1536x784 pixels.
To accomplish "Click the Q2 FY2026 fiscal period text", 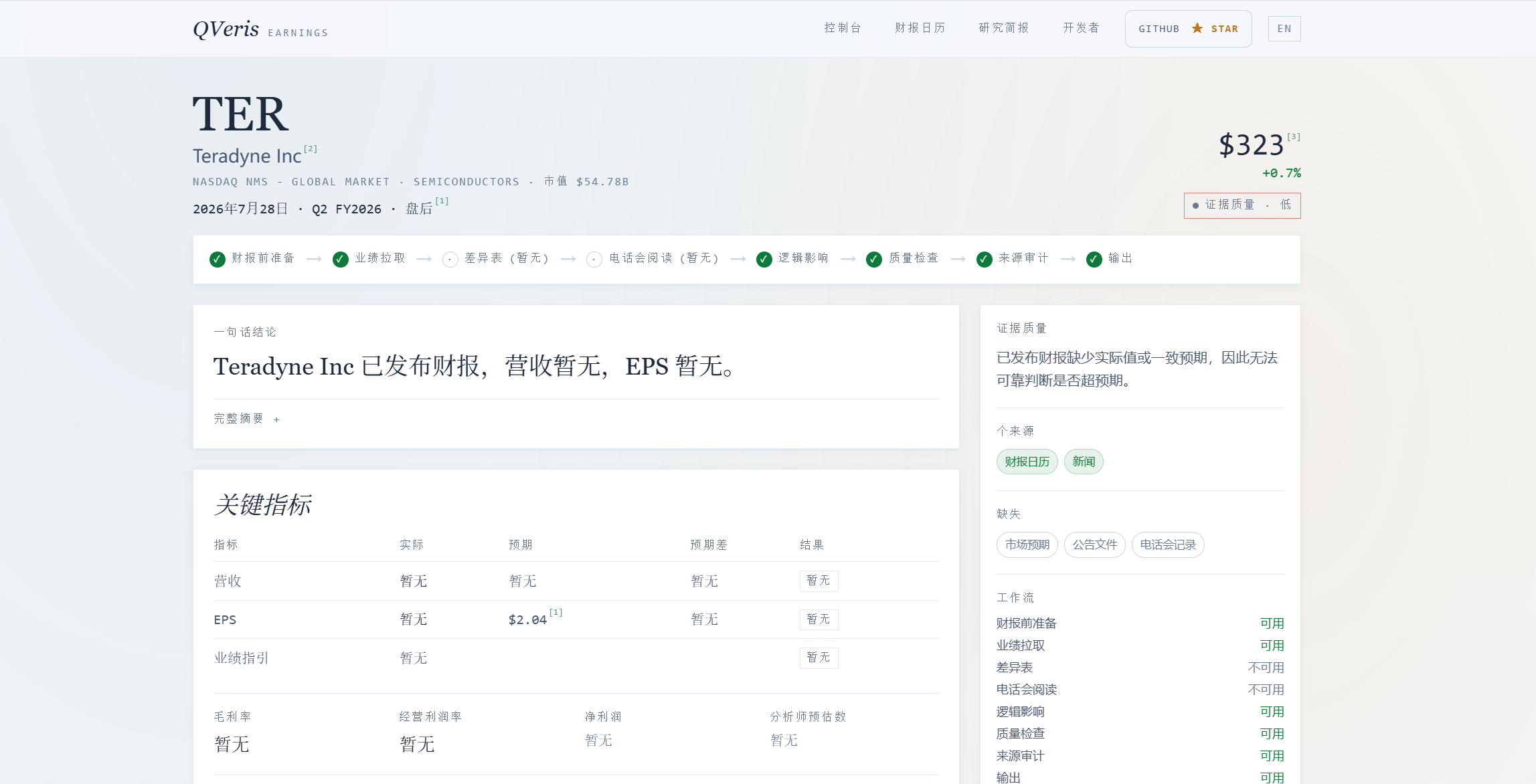I will [x=347, y=209].
